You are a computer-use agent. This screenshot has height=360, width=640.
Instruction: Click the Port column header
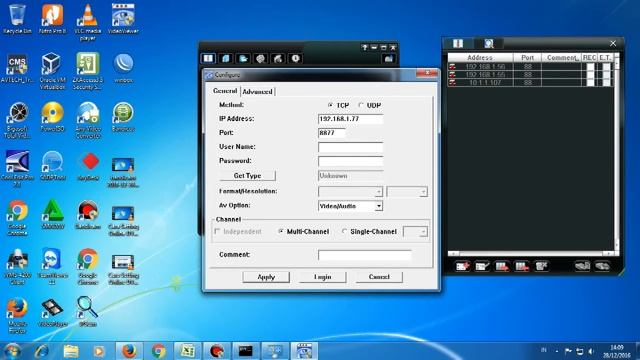pyautogui.click(x=527, y=58)
